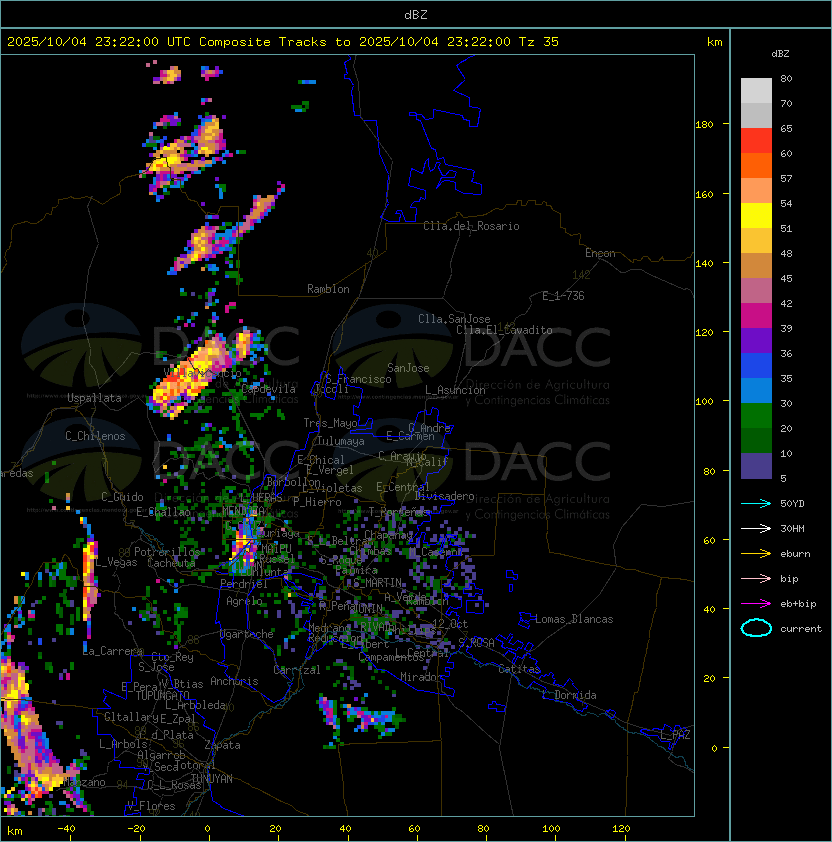Click the 'V_Flores' map label

click(151, 806)
